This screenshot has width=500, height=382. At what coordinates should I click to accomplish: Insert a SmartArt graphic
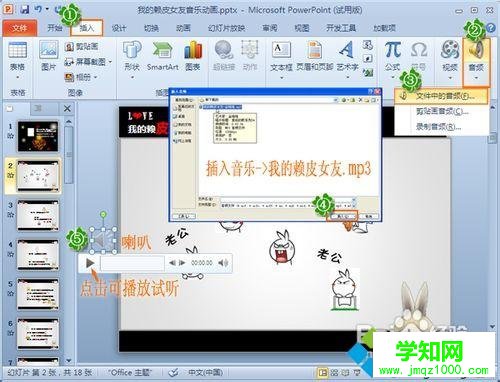[x=162, y=55]
